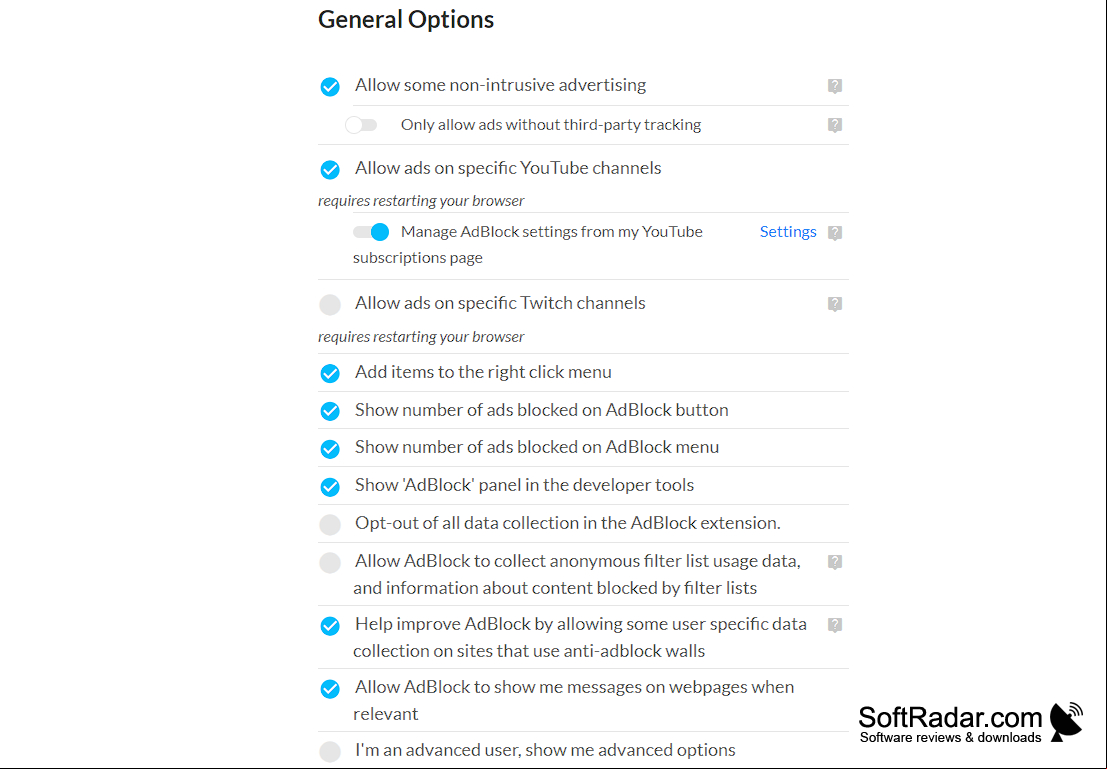This screenshot has width=1107, height=769.
Task: Enable Allow ads on specific Twitch channels
Action: click(x=330, y=304)
